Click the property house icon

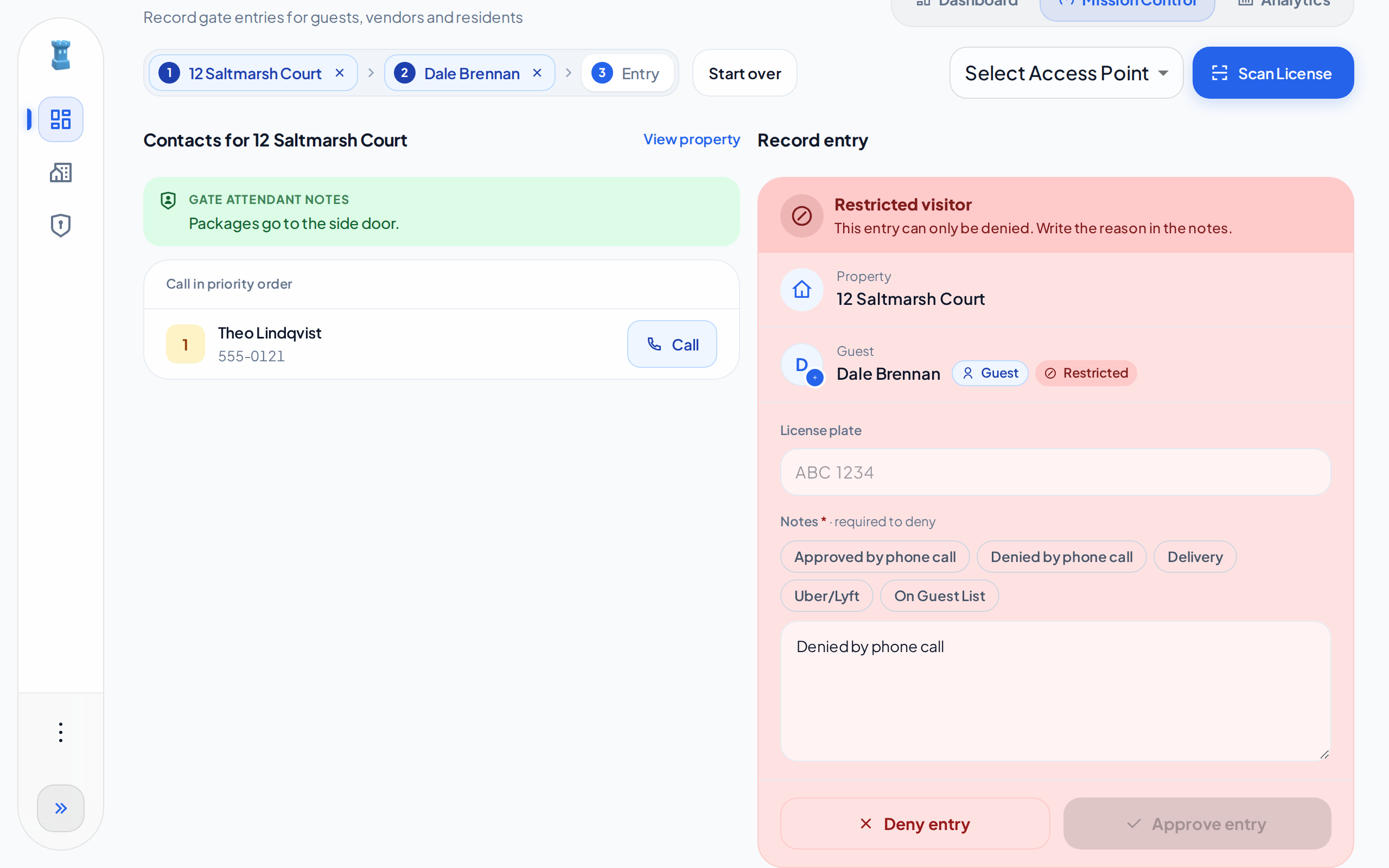point(801,289)
